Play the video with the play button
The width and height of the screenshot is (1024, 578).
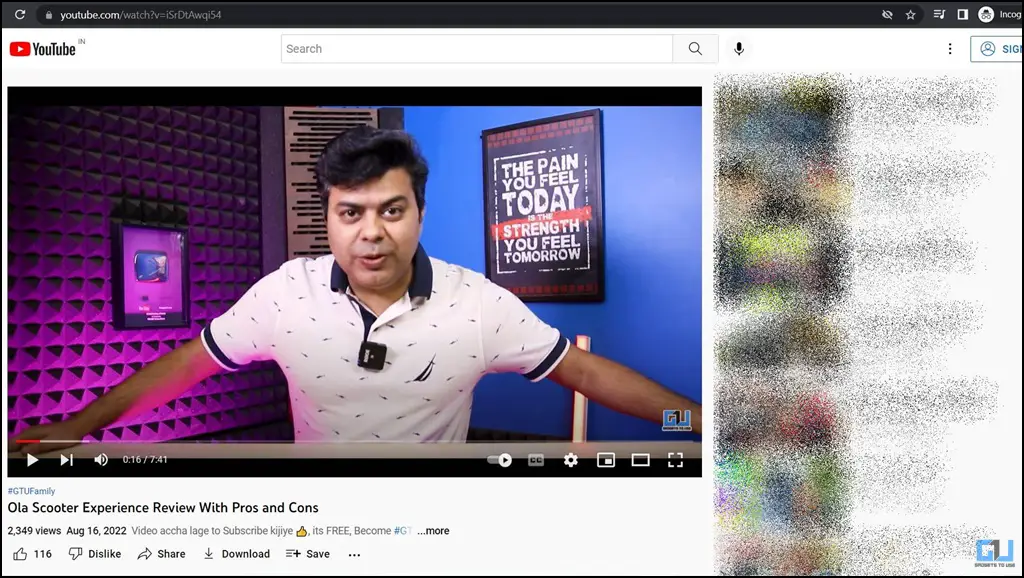pyautogui.click(x=32, y=460)
